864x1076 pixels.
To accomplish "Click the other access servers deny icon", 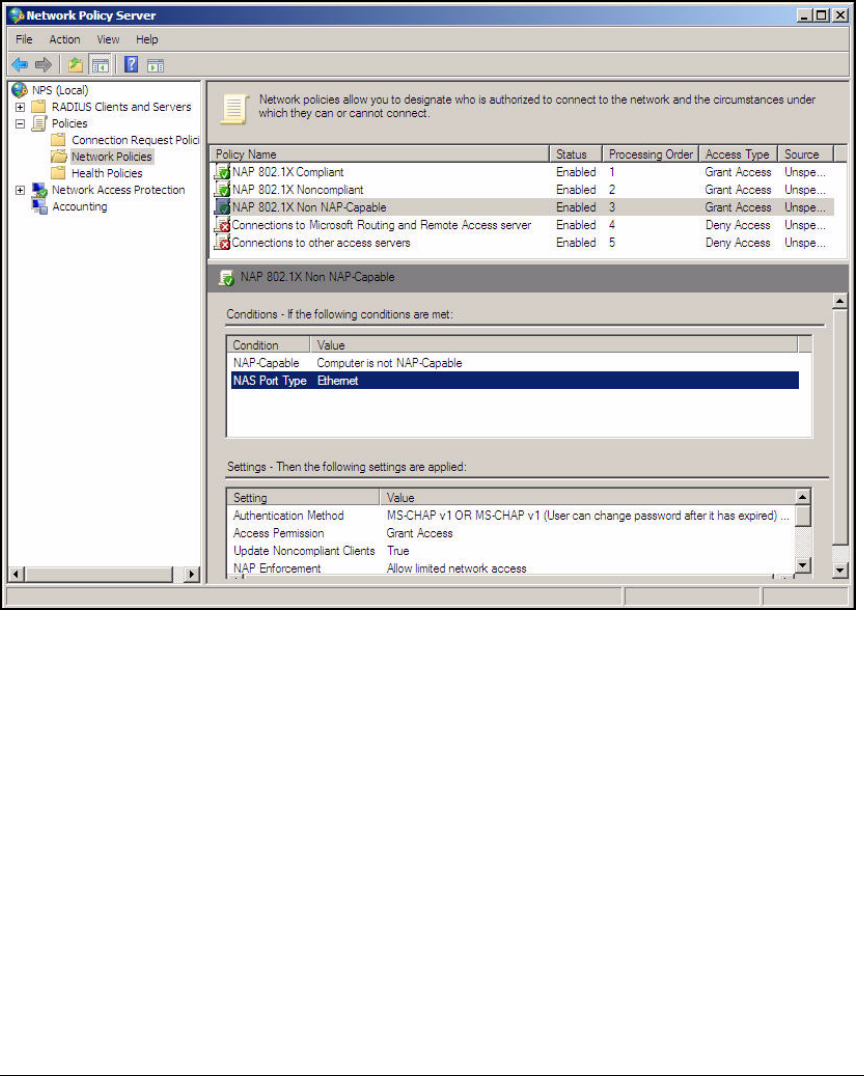I will point(222,243).
